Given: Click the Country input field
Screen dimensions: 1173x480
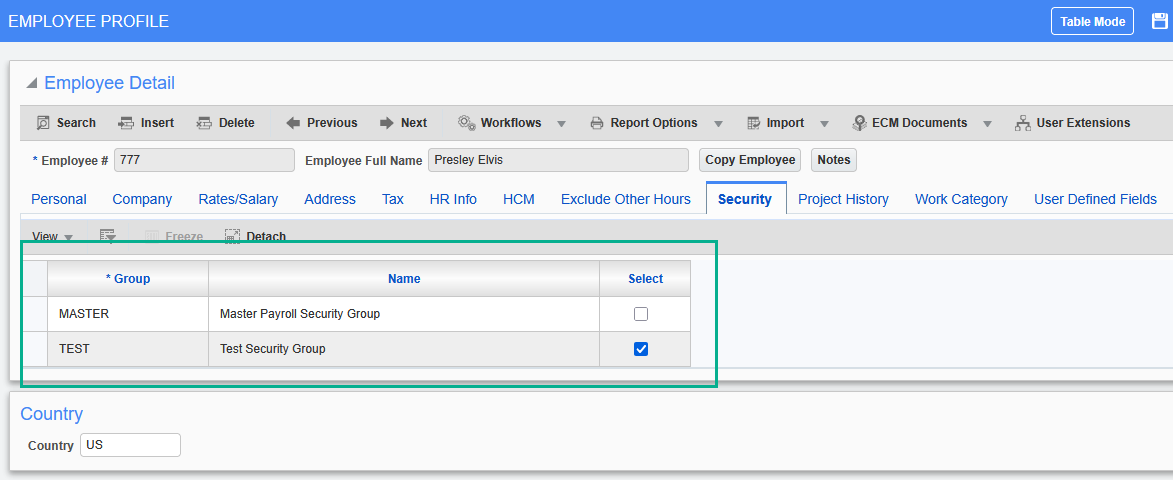Looking at the screenshot, I should [x=130, y=445].
